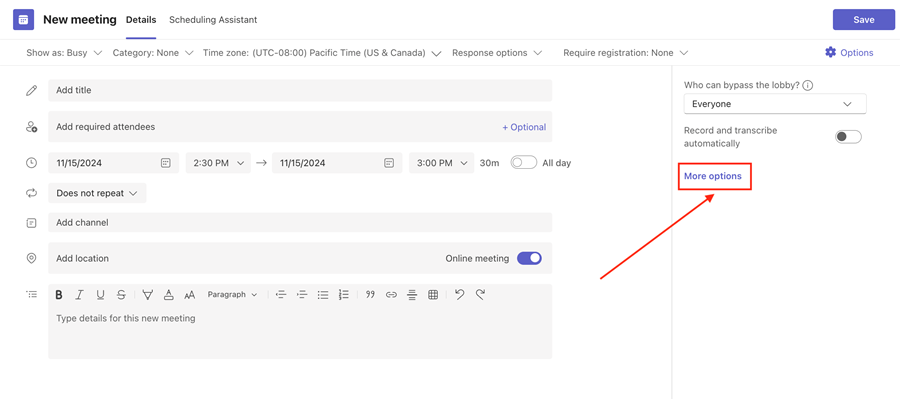
Task: Click the location pin icon
Action: (32, 258)
